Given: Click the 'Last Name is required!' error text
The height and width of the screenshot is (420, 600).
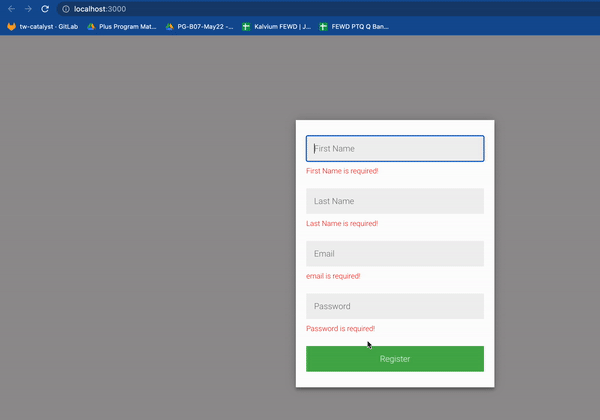Looking at the screenshot, I should (x=342, y=223).
